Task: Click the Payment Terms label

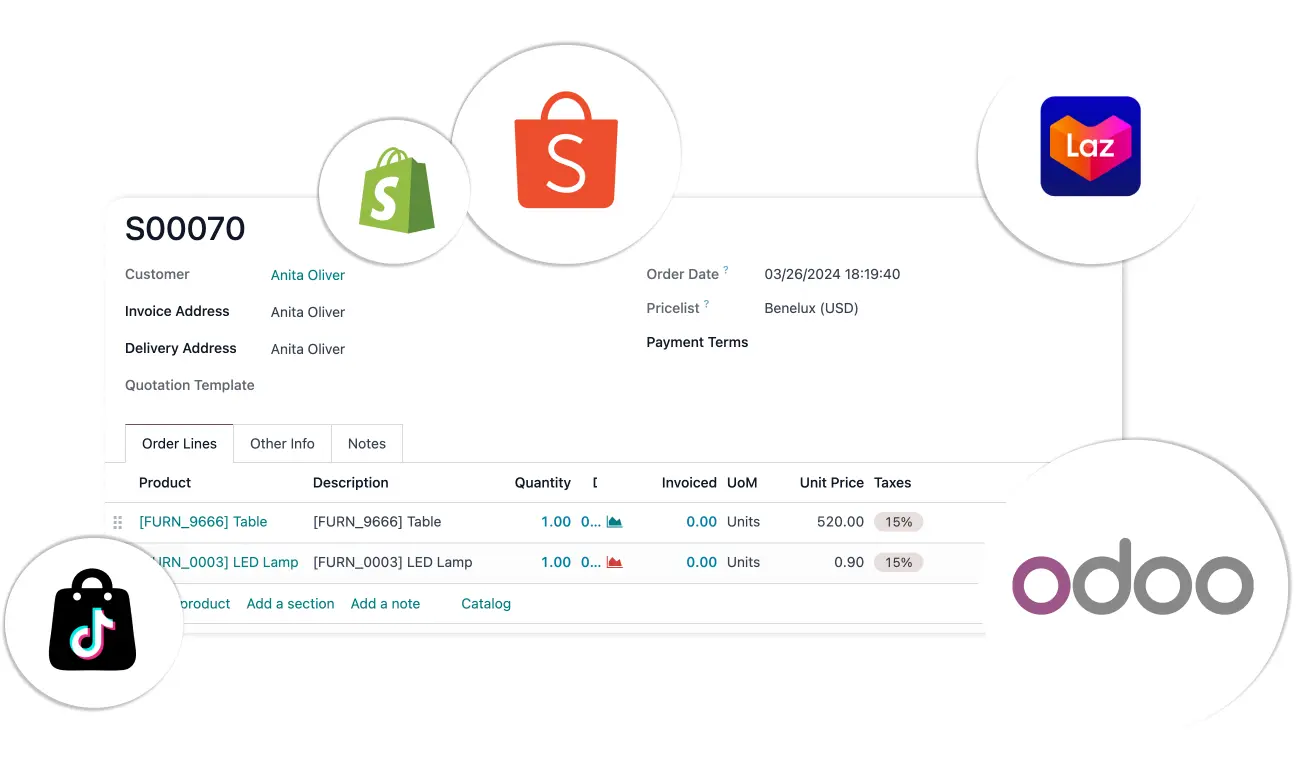Action: [x=697, y=342]
